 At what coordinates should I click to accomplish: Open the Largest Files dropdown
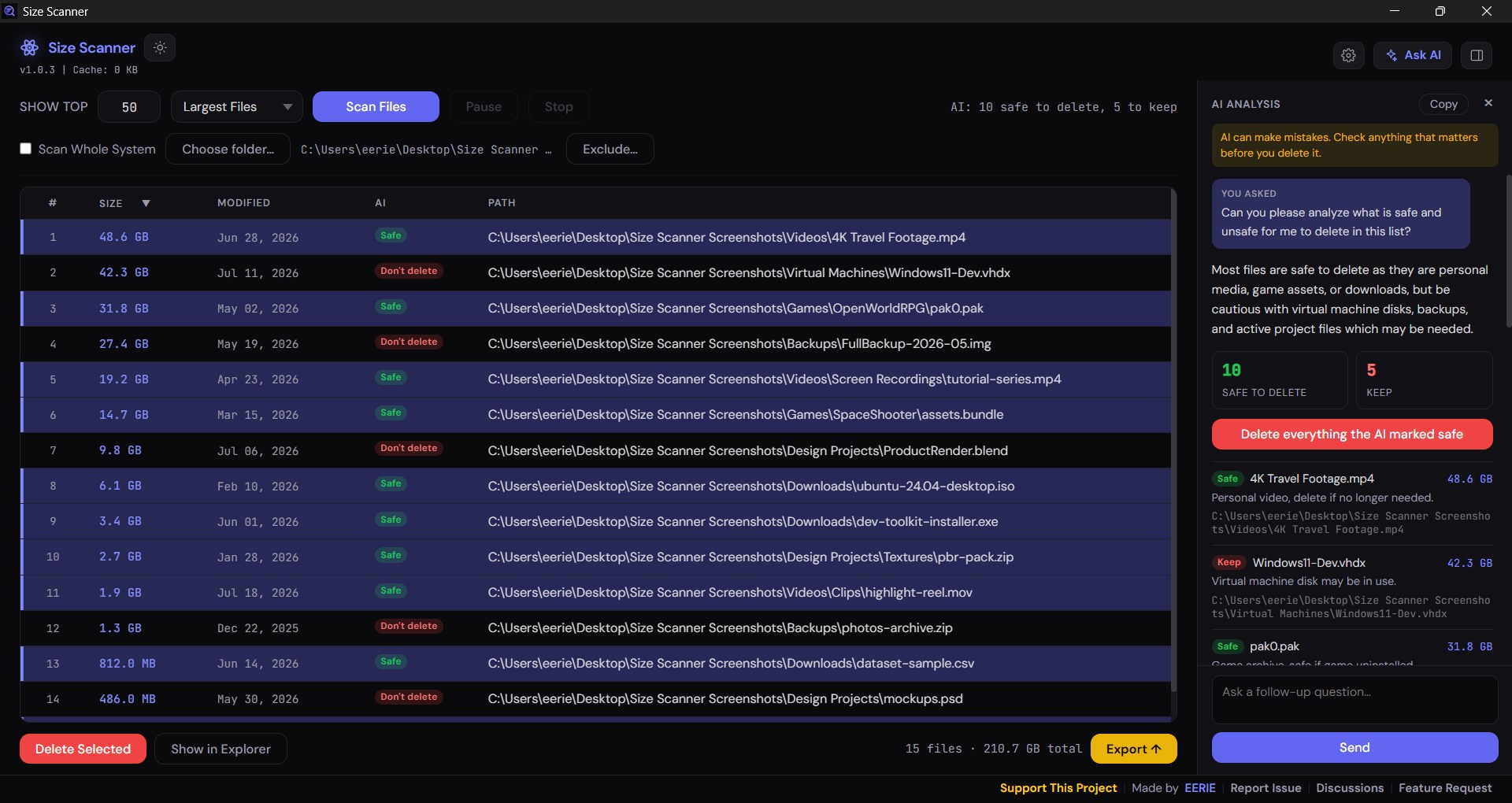pos(237,107)
